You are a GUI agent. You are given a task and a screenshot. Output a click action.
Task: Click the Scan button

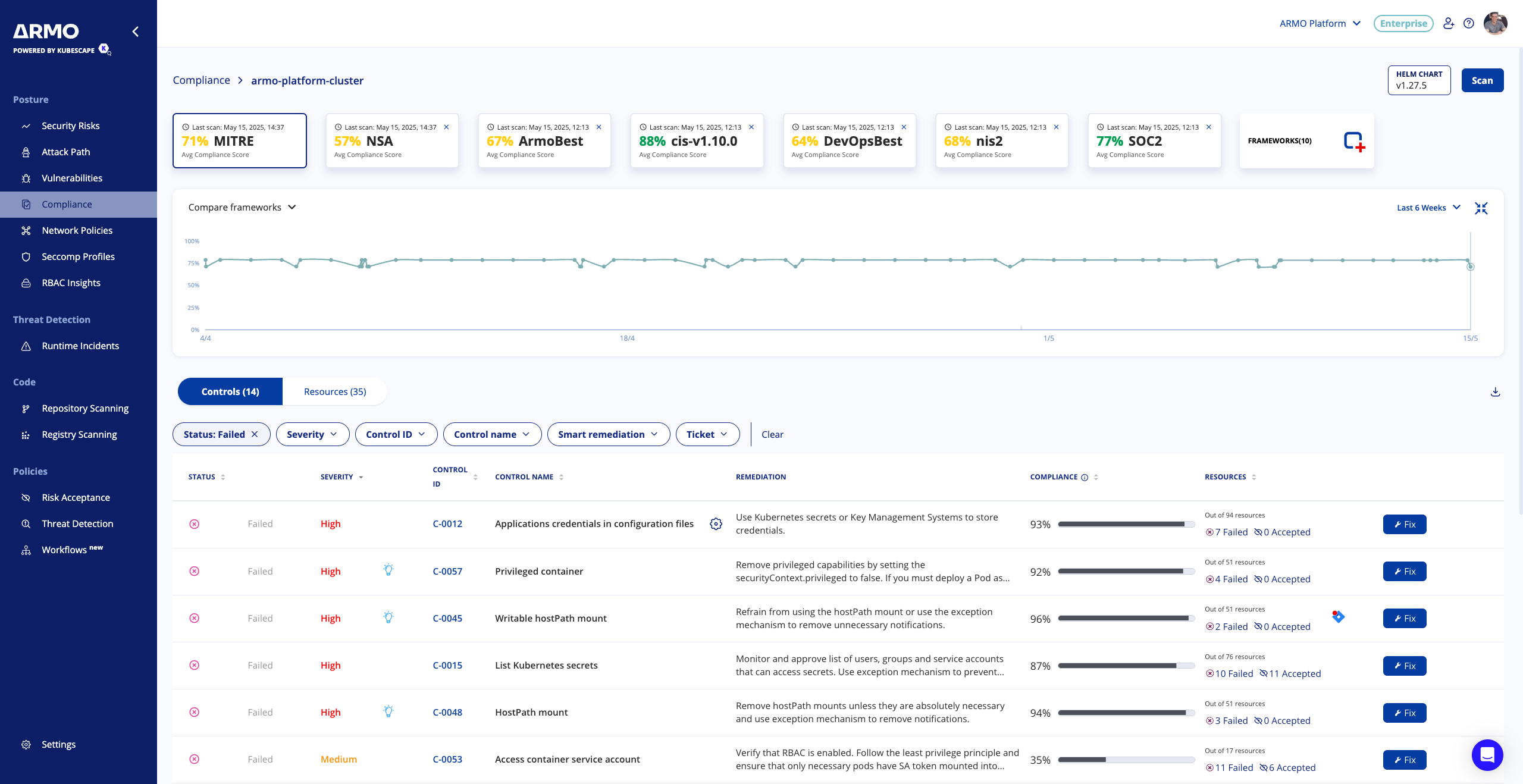click(x=1482, y=81)
